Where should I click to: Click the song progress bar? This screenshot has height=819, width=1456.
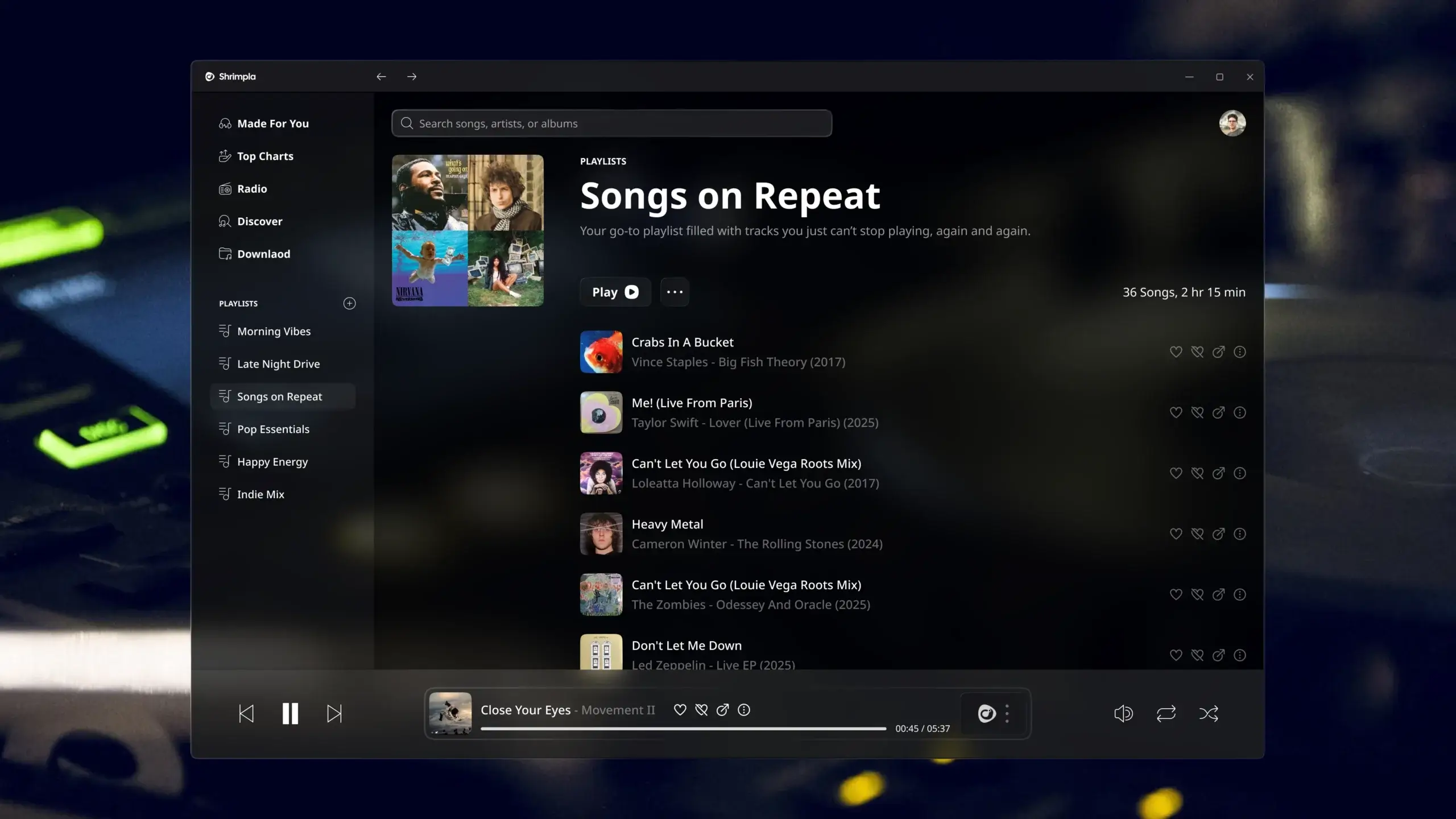click(682, 729)
